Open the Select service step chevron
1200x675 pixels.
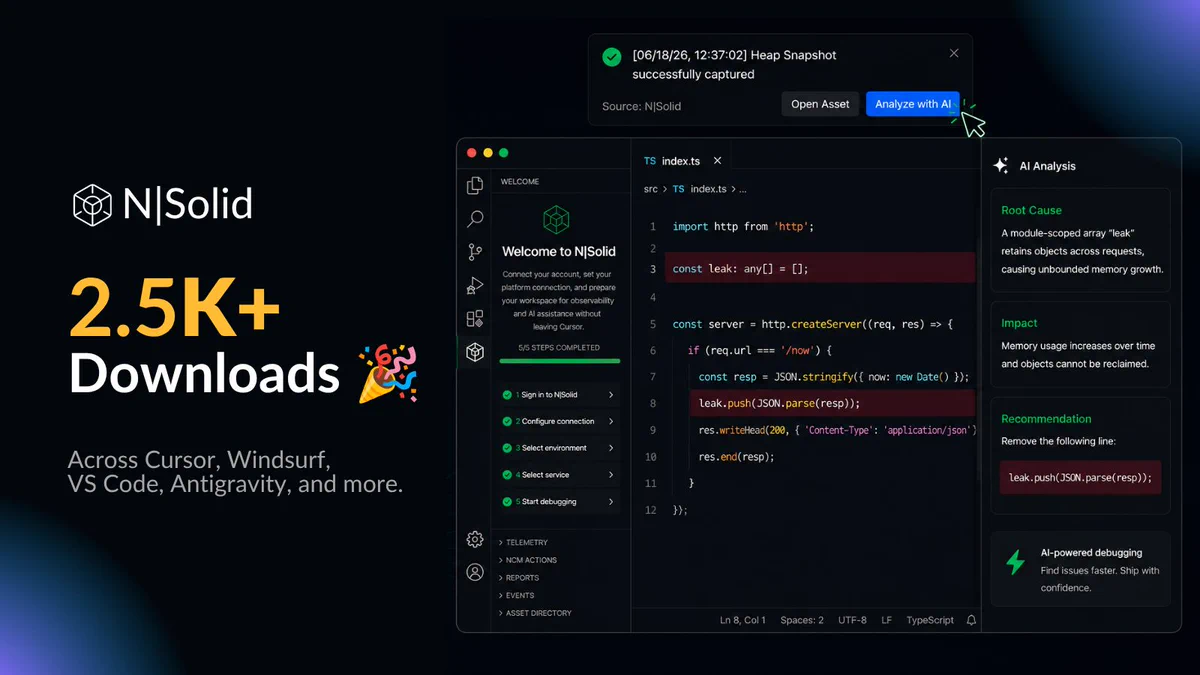click(x=611, y=475)
